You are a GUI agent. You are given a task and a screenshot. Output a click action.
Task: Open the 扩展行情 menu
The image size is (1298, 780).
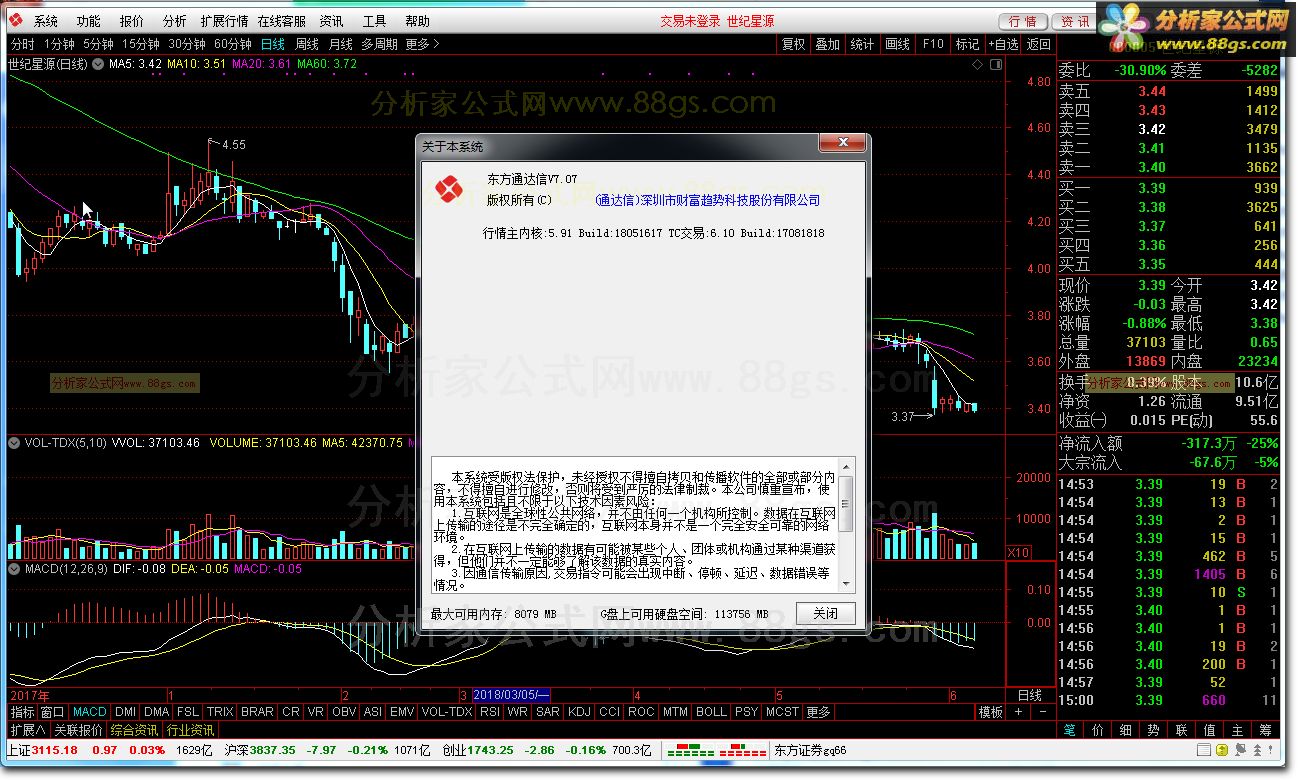tap(224, 21)
